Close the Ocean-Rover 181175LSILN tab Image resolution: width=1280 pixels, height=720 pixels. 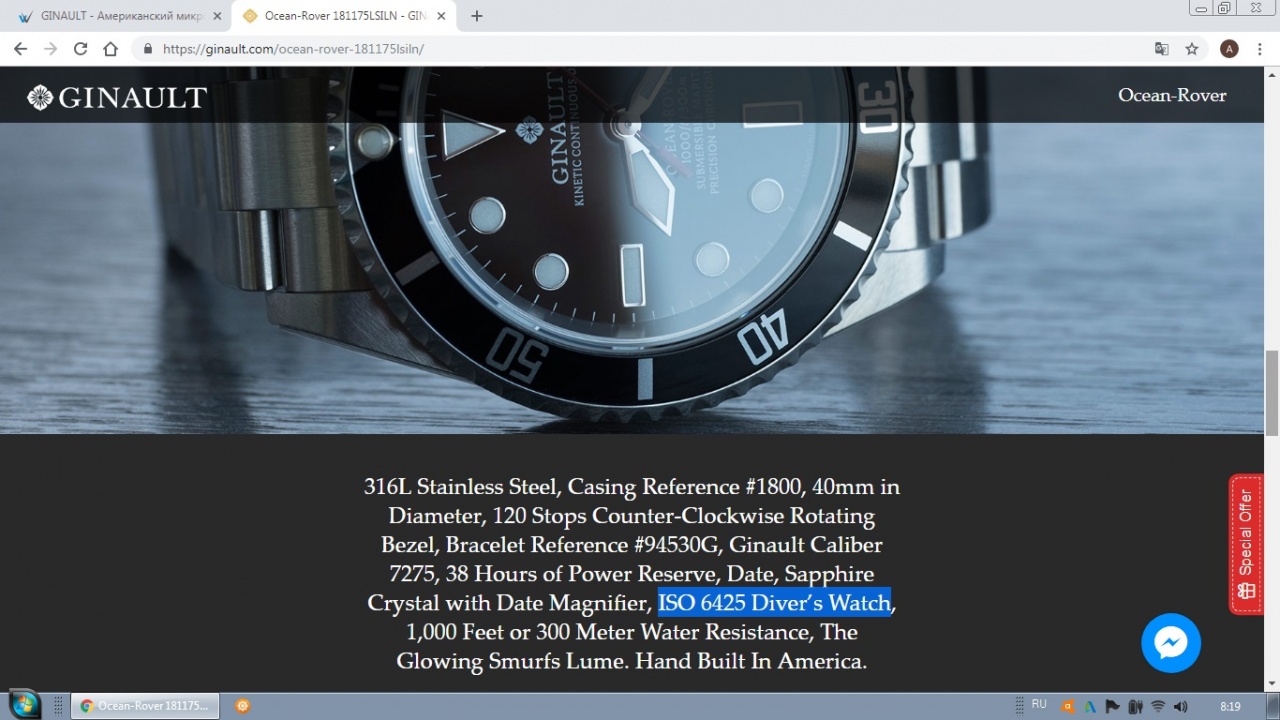click(441, 16)
